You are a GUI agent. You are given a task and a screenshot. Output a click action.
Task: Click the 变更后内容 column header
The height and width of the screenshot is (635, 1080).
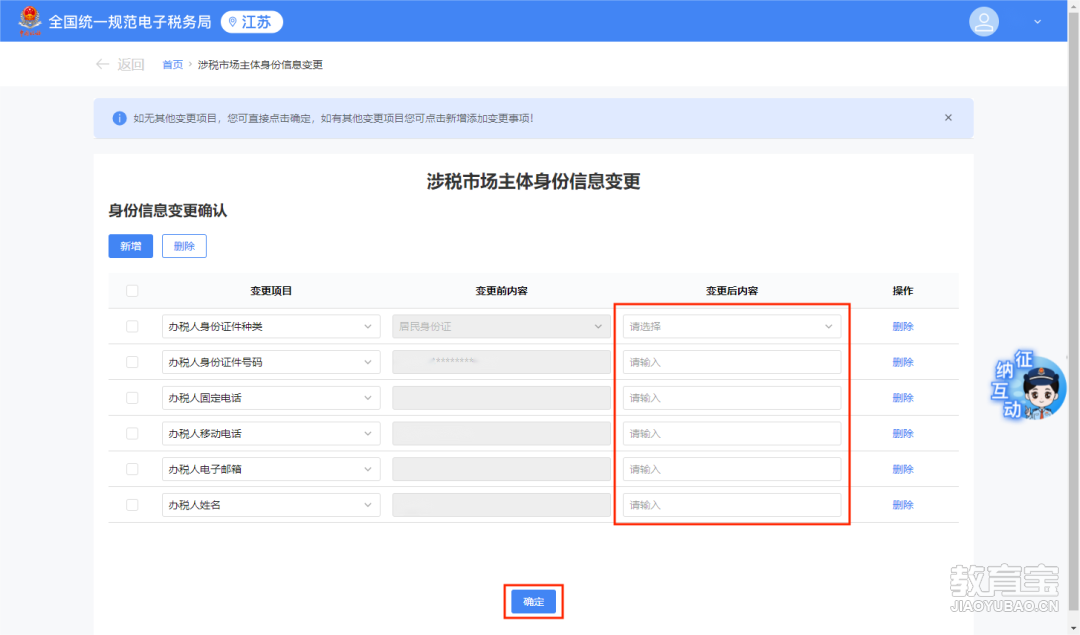731,291
